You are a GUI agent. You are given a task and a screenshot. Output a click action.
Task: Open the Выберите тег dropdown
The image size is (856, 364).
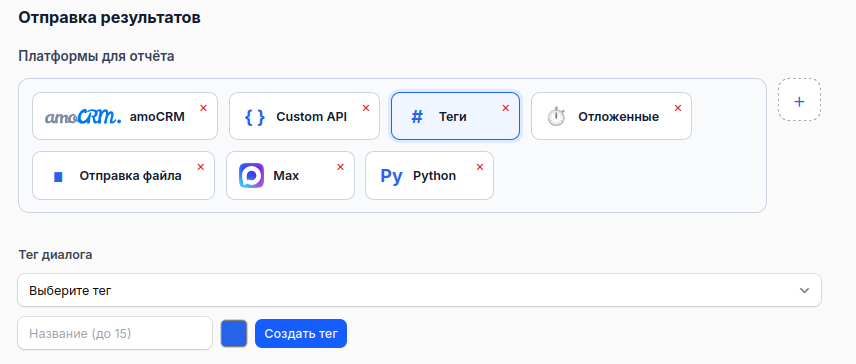(x=419, y=290)
